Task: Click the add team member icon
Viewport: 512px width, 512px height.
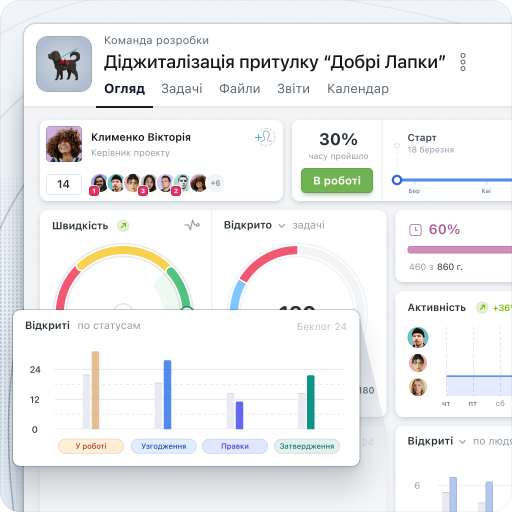Action: [265, 137]
